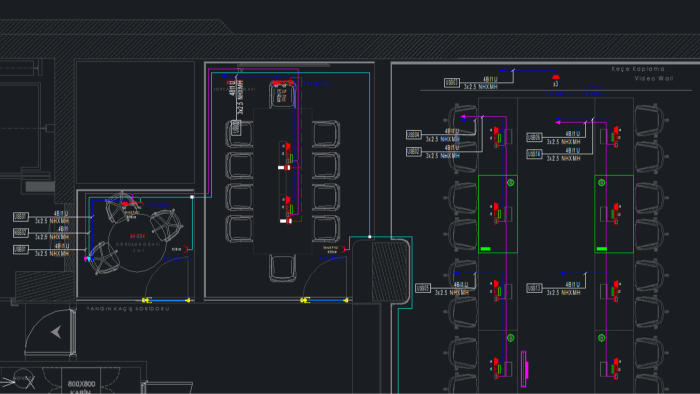This screenshot has width=700, height=394.
Task: Select the gray arrowhead inside the door swing
Action: [56, 332]
